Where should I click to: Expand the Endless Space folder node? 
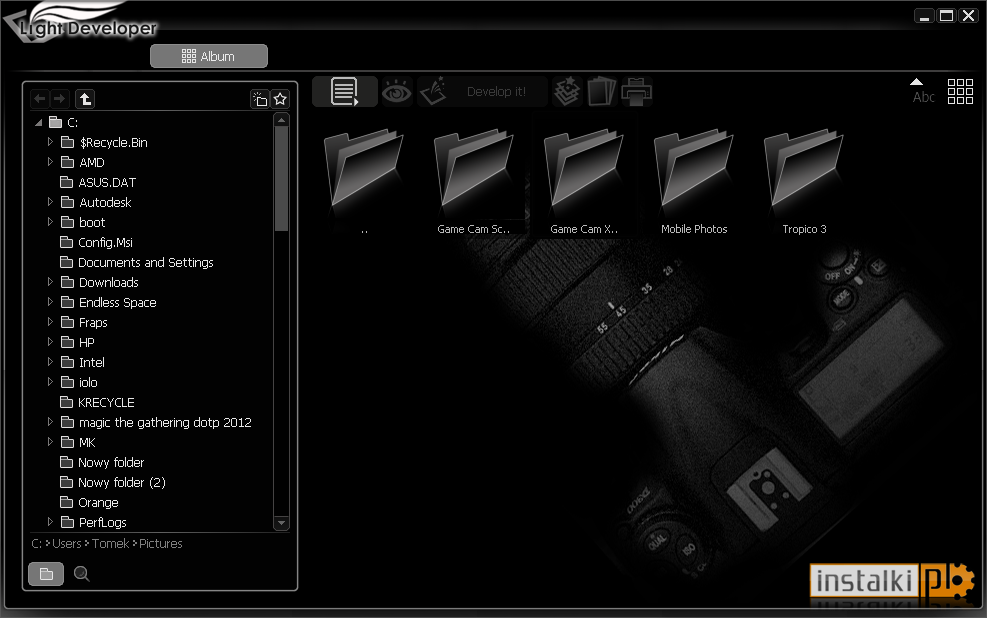click(50, 302)
